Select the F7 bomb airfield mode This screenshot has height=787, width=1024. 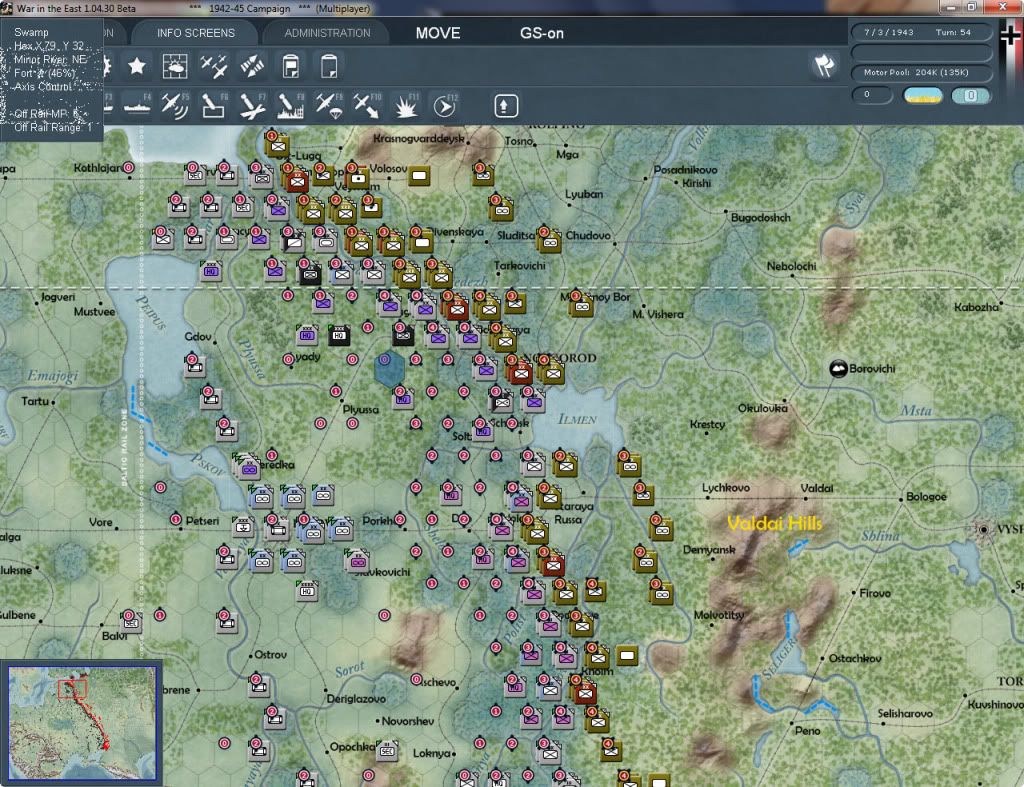252,105
